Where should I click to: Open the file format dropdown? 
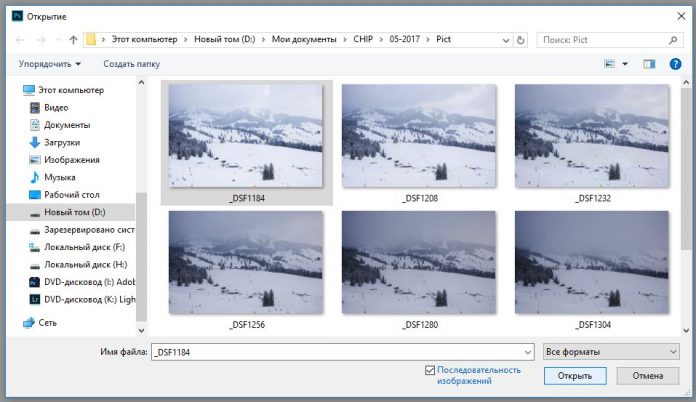611,351
